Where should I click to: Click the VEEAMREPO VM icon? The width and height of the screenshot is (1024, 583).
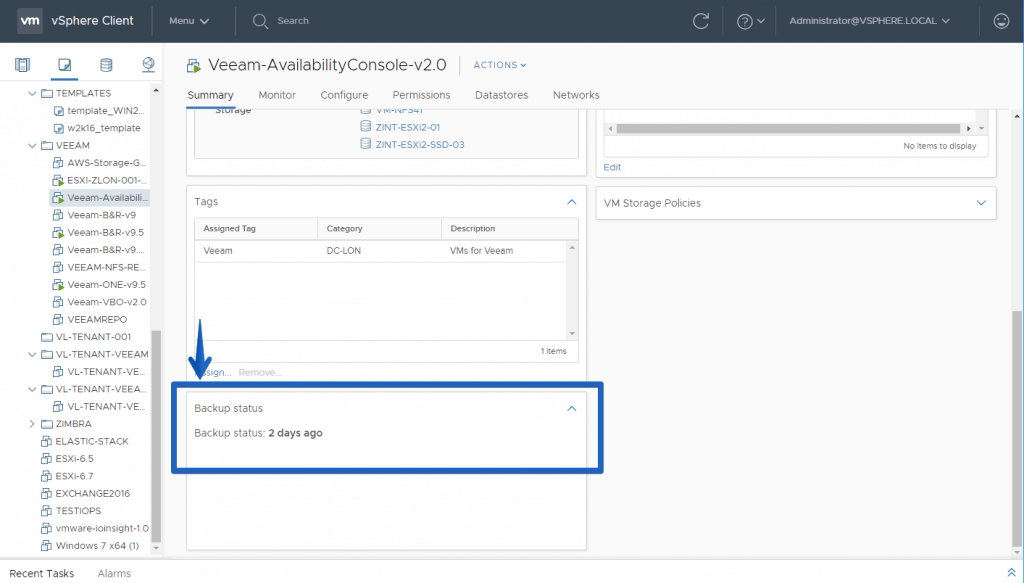(x=58, y=319)
